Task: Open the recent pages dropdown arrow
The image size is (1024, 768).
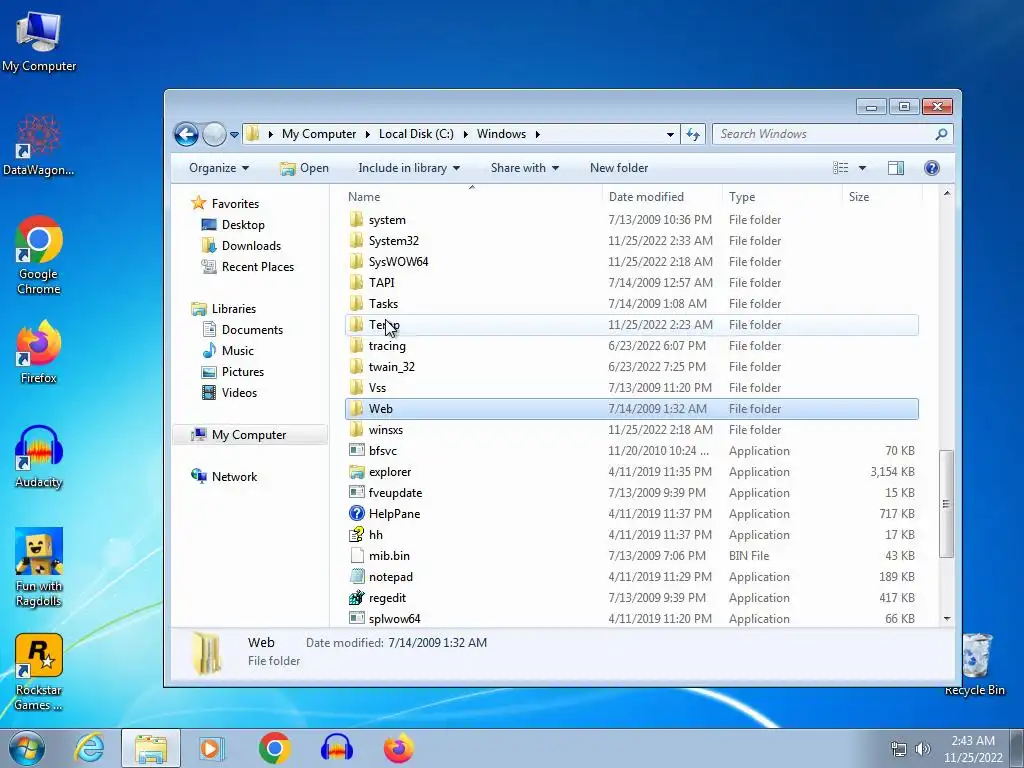Action: pos(234,135)
